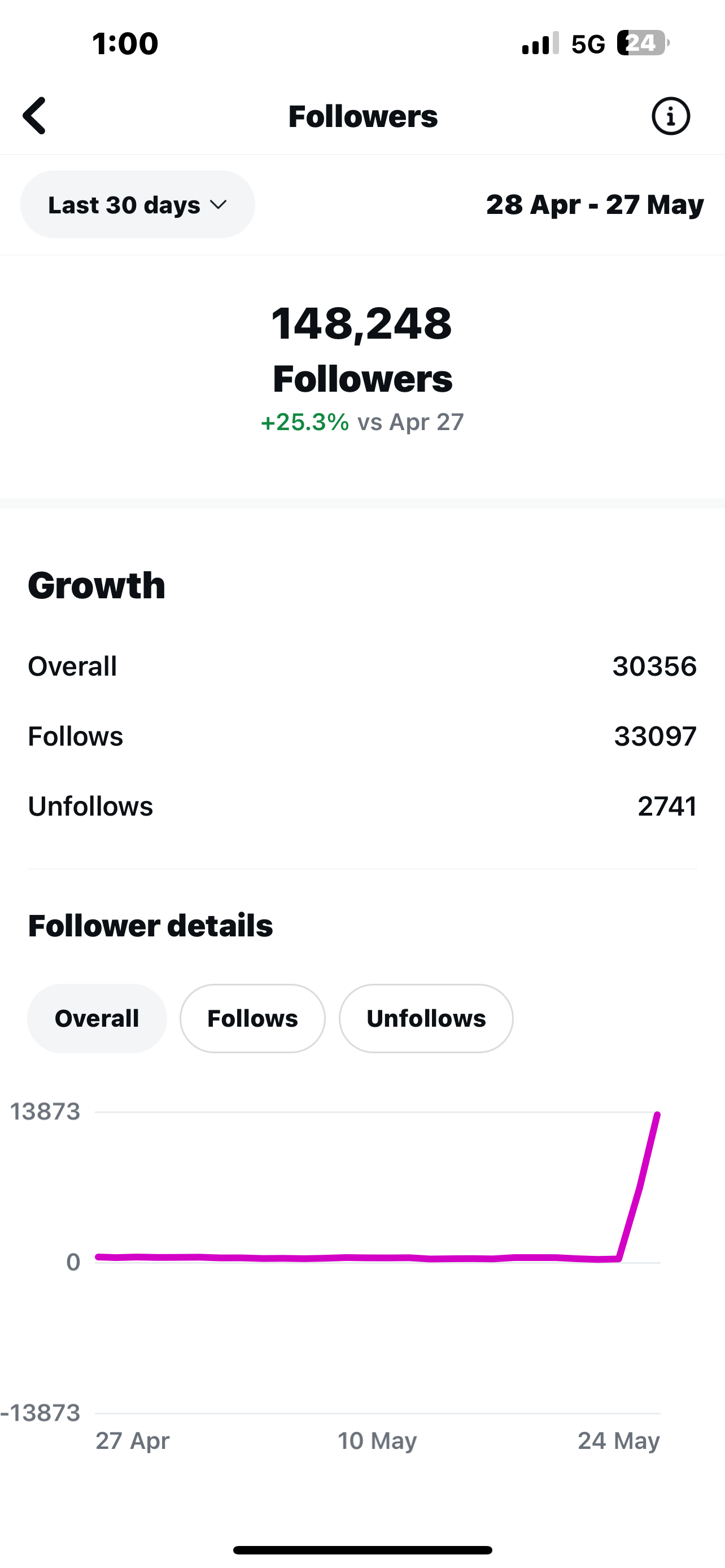Select the Overall filter chip
The image size is (725, 1568).
97,1018
